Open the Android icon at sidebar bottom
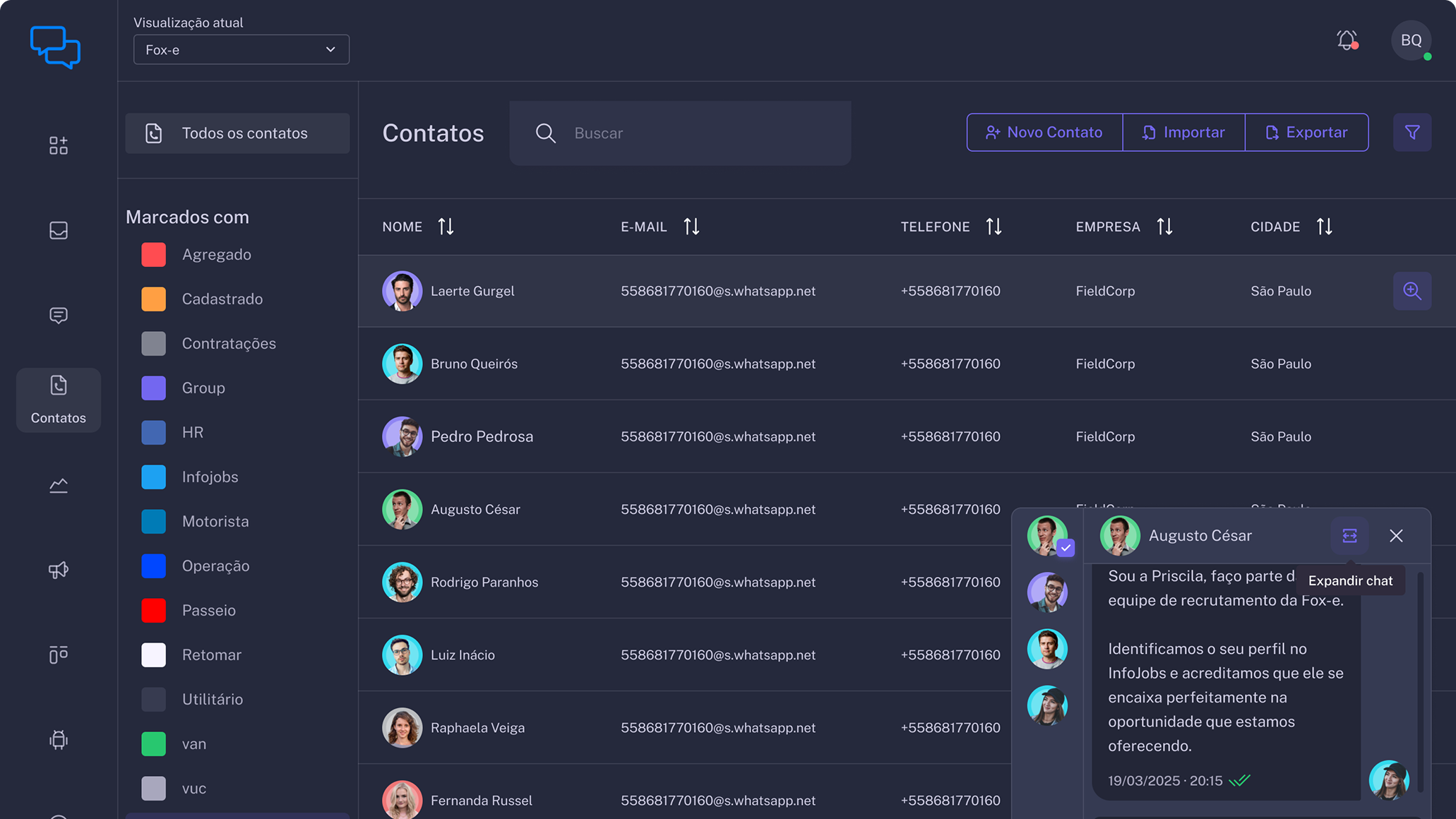Image resolution: width=1456 pixels, height=819 pixels. (59, 740)
